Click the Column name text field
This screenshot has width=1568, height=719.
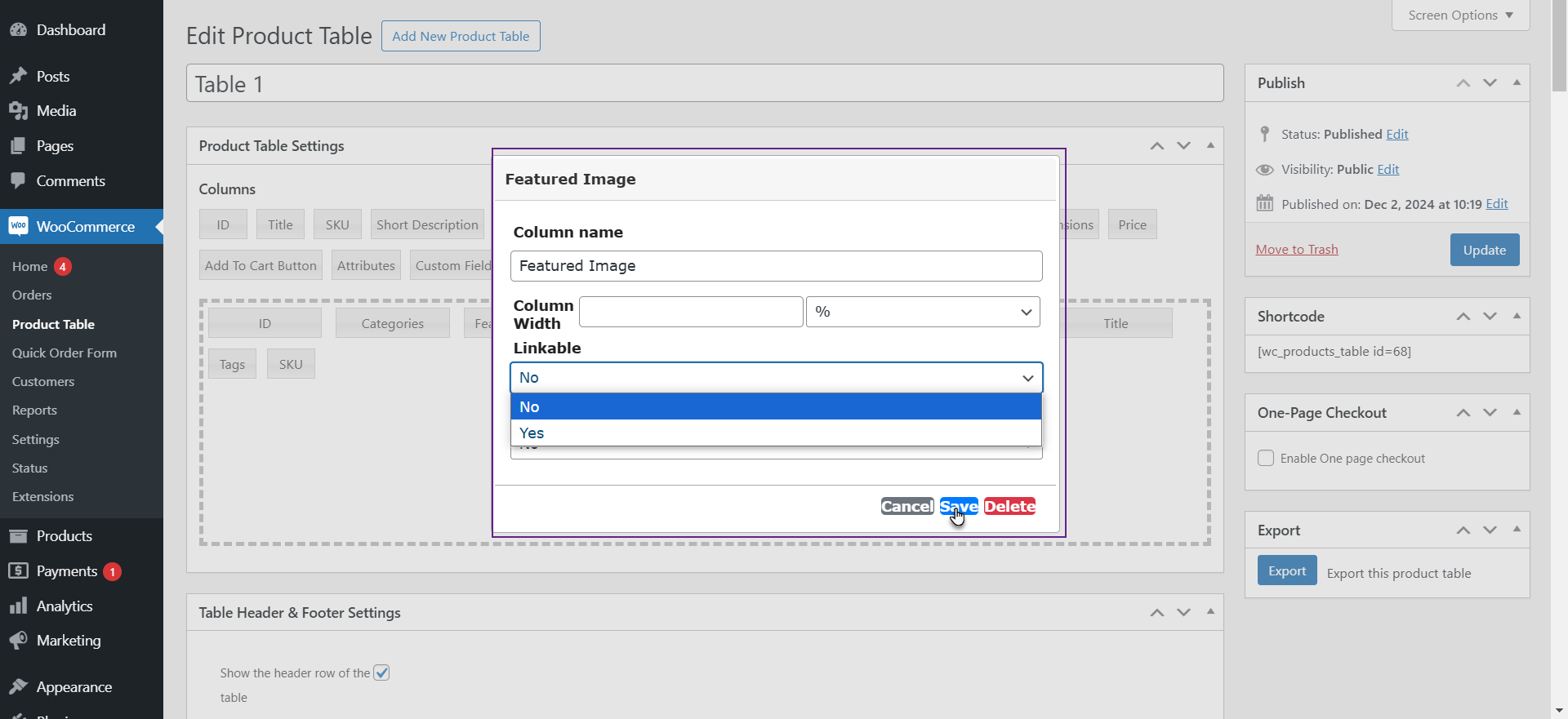[776, 266]
